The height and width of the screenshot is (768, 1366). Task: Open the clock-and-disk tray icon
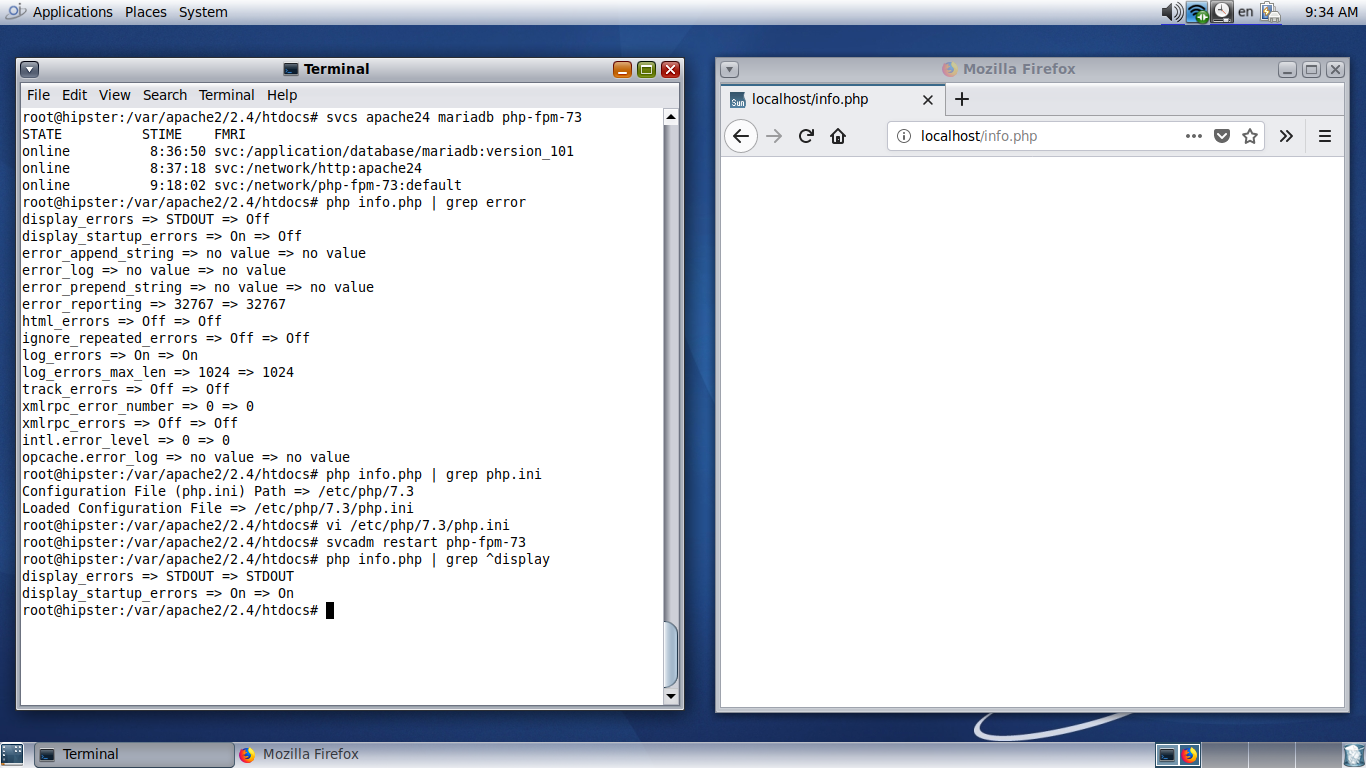pyautogui.click(x=1222, y=12)
